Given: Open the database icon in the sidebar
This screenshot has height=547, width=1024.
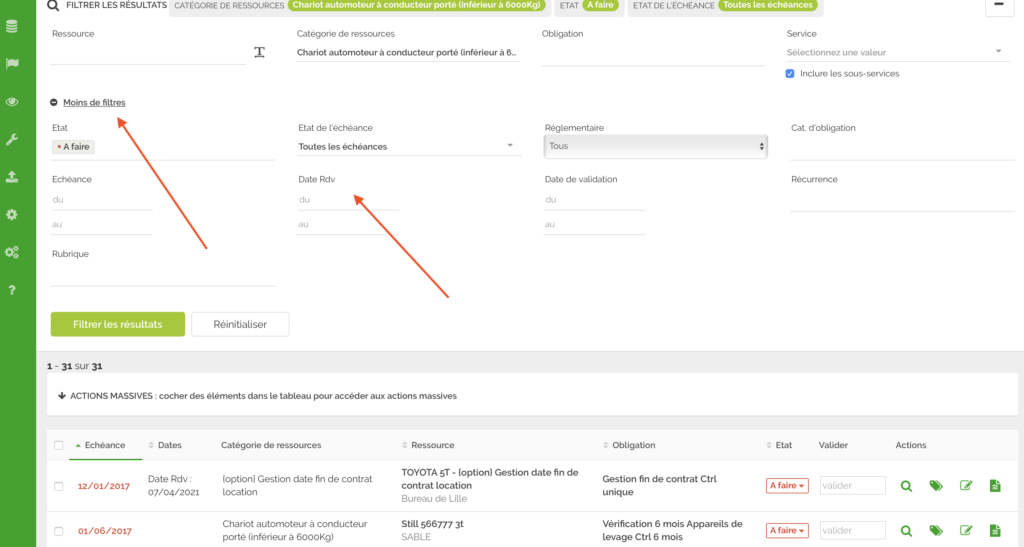Looking at the screenshot, I should coord(12,27).
